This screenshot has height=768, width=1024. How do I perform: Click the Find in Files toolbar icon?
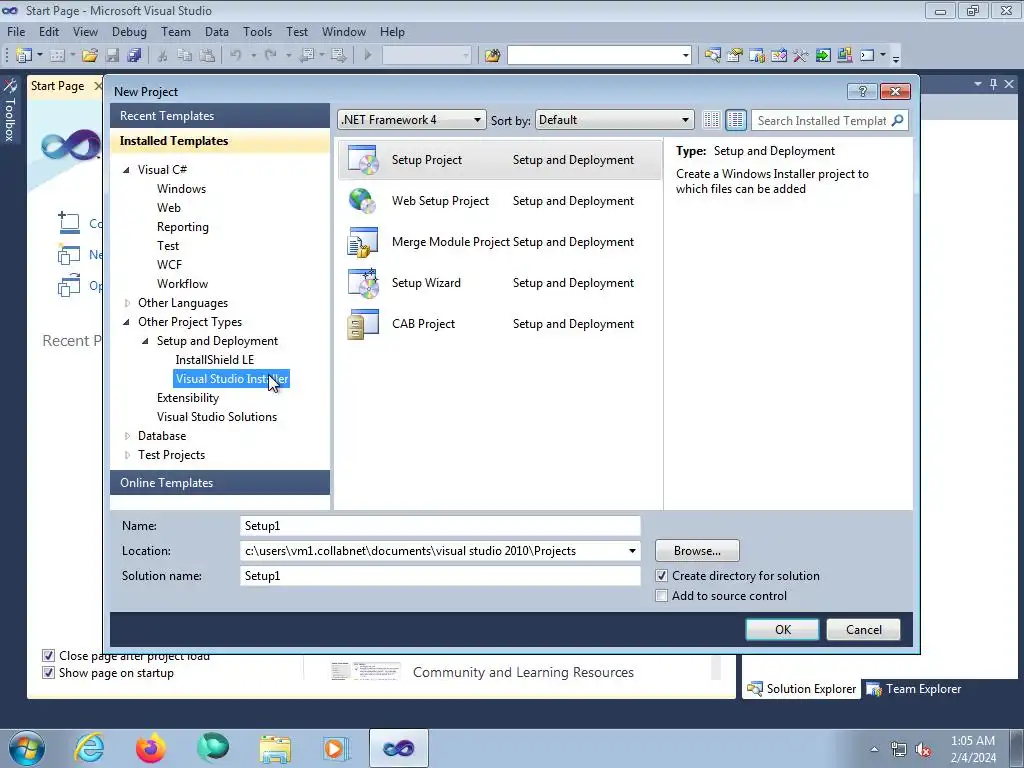coord(492,56)
